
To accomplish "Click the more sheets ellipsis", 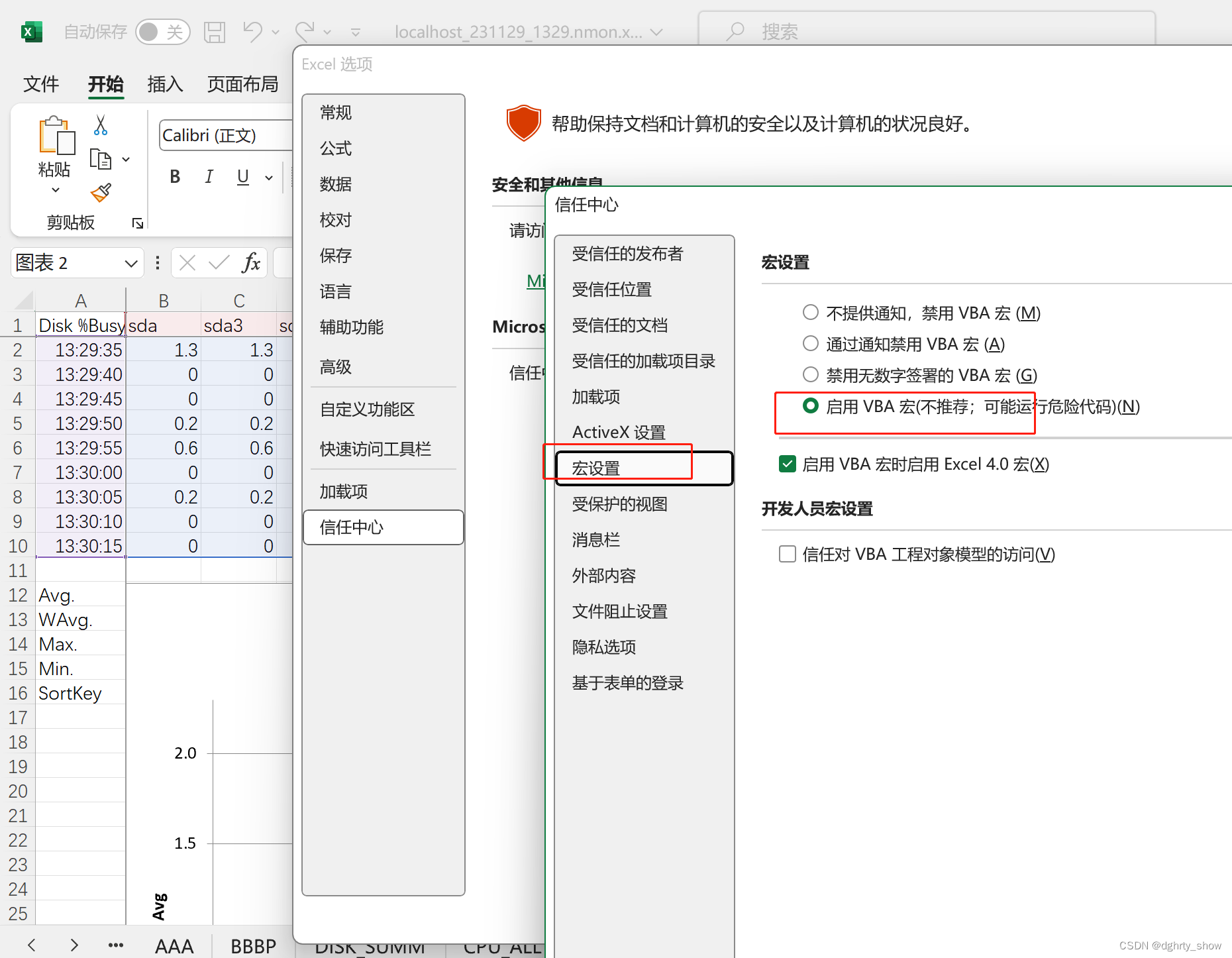I will pyautogui.click(x=116, y=945).
